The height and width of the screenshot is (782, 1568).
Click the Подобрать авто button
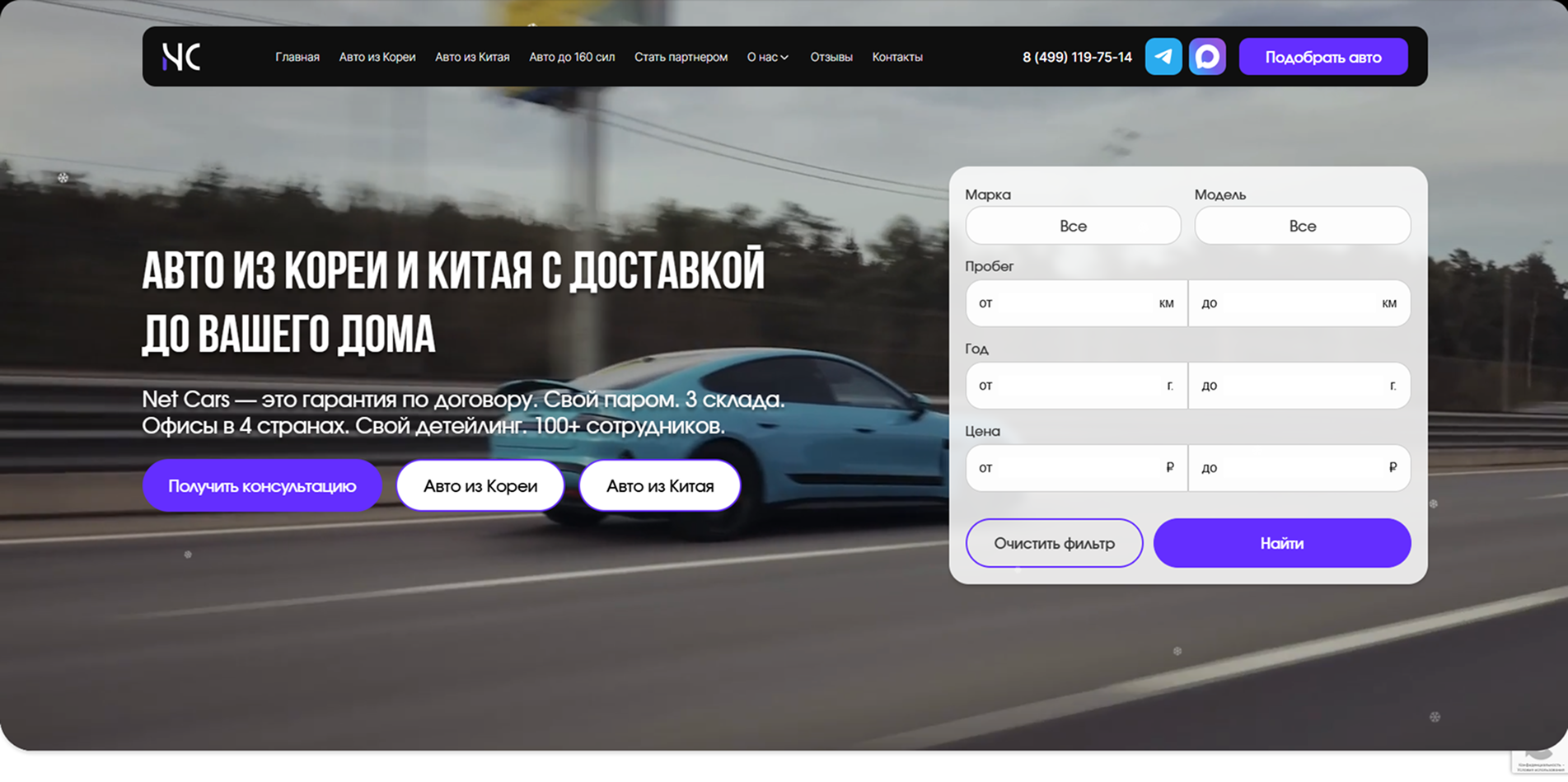1323,57
